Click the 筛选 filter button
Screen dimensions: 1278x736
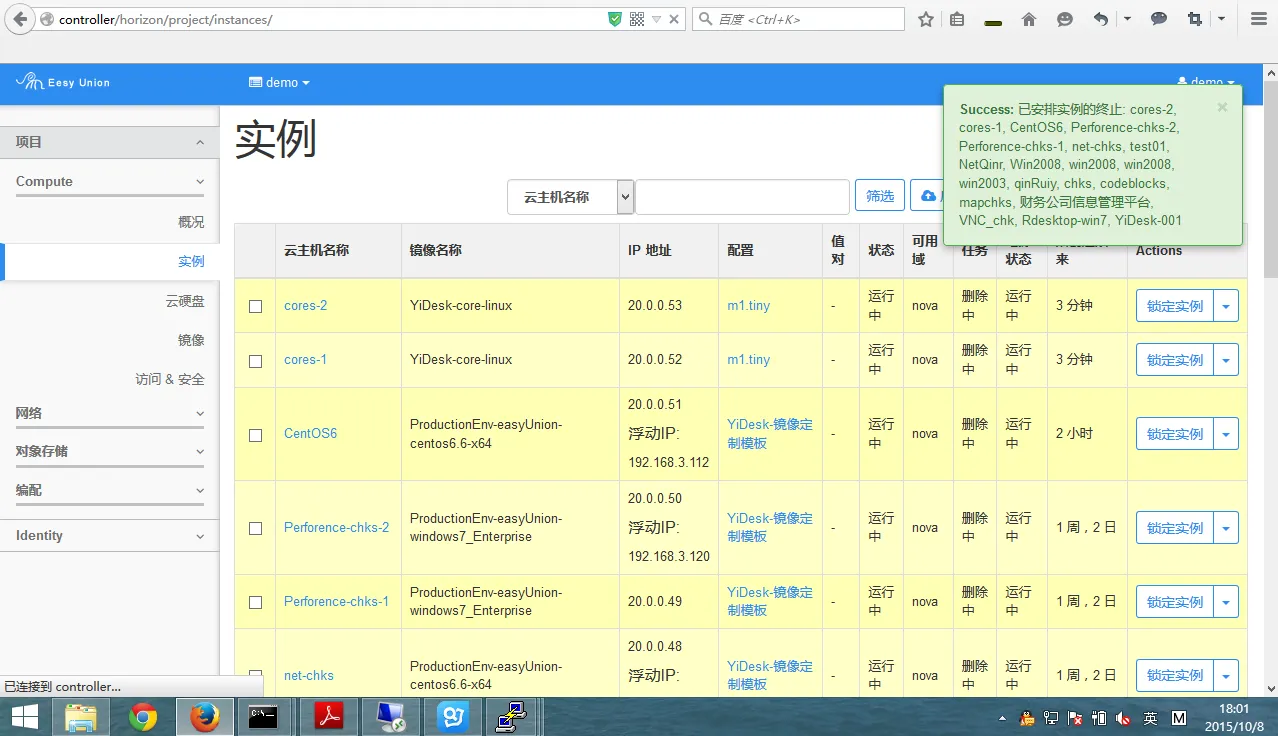click(880, 196)
